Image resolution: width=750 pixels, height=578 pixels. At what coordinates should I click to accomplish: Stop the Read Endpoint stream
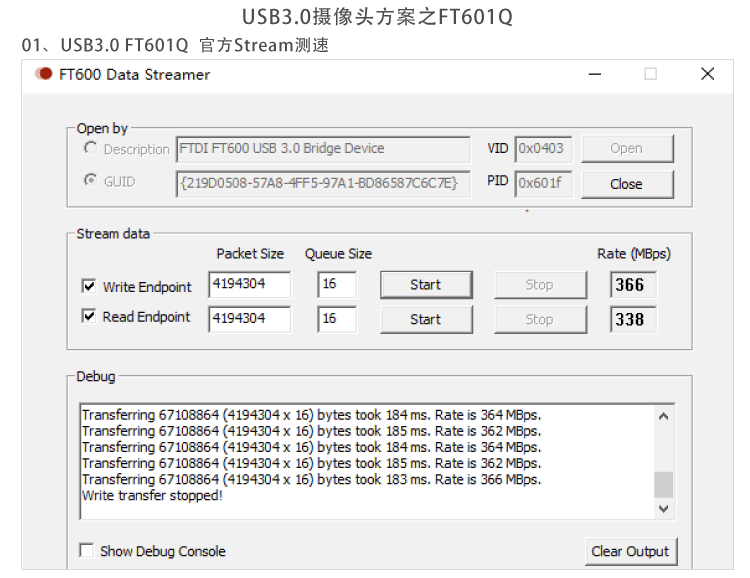pyautogui.click(x=540, y=319)
